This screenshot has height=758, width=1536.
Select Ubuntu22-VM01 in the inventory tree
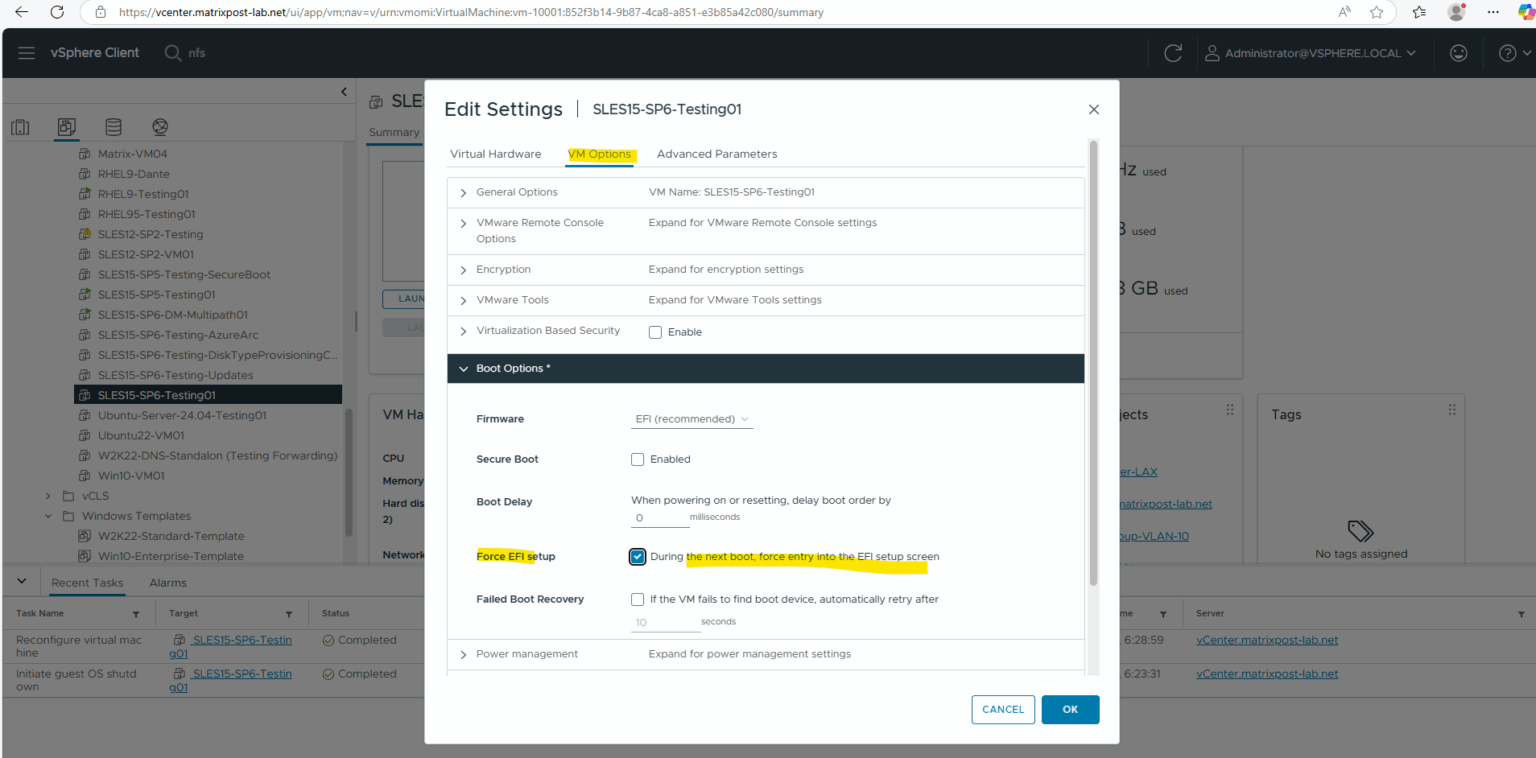tap(141, 436)
